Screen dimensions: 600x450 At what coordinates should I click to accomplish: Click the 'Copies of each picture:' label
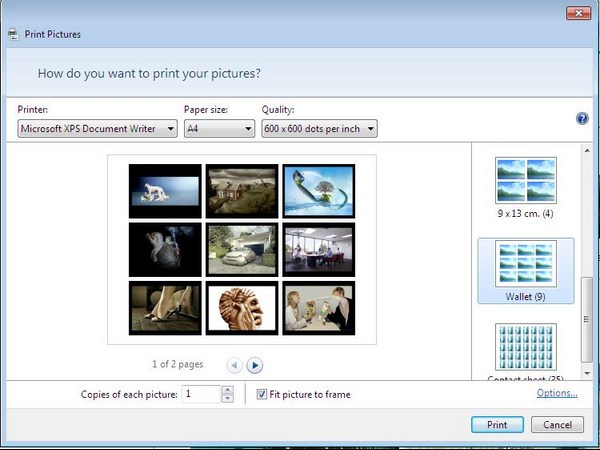(129, 395)
